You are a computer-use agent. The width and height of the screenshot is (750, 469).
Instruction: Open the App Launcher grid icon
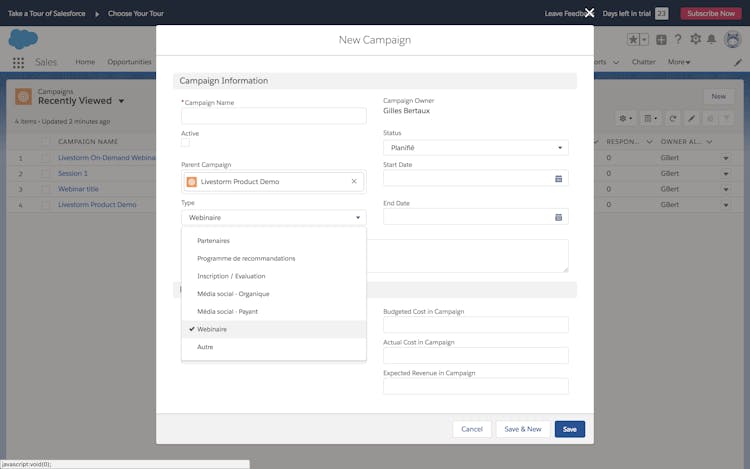point(18,62)
